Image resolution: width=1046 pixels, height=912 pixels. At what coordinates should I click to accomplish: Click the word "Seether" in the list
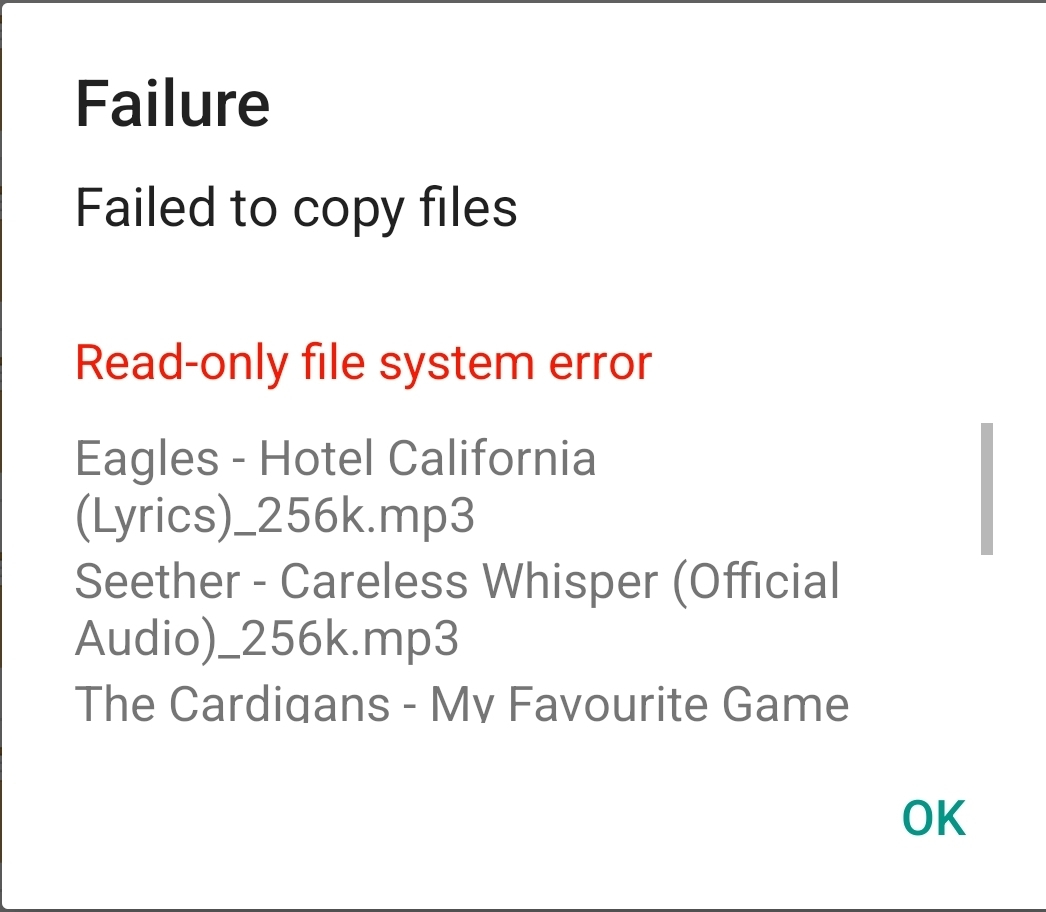(x=158, y=582)
